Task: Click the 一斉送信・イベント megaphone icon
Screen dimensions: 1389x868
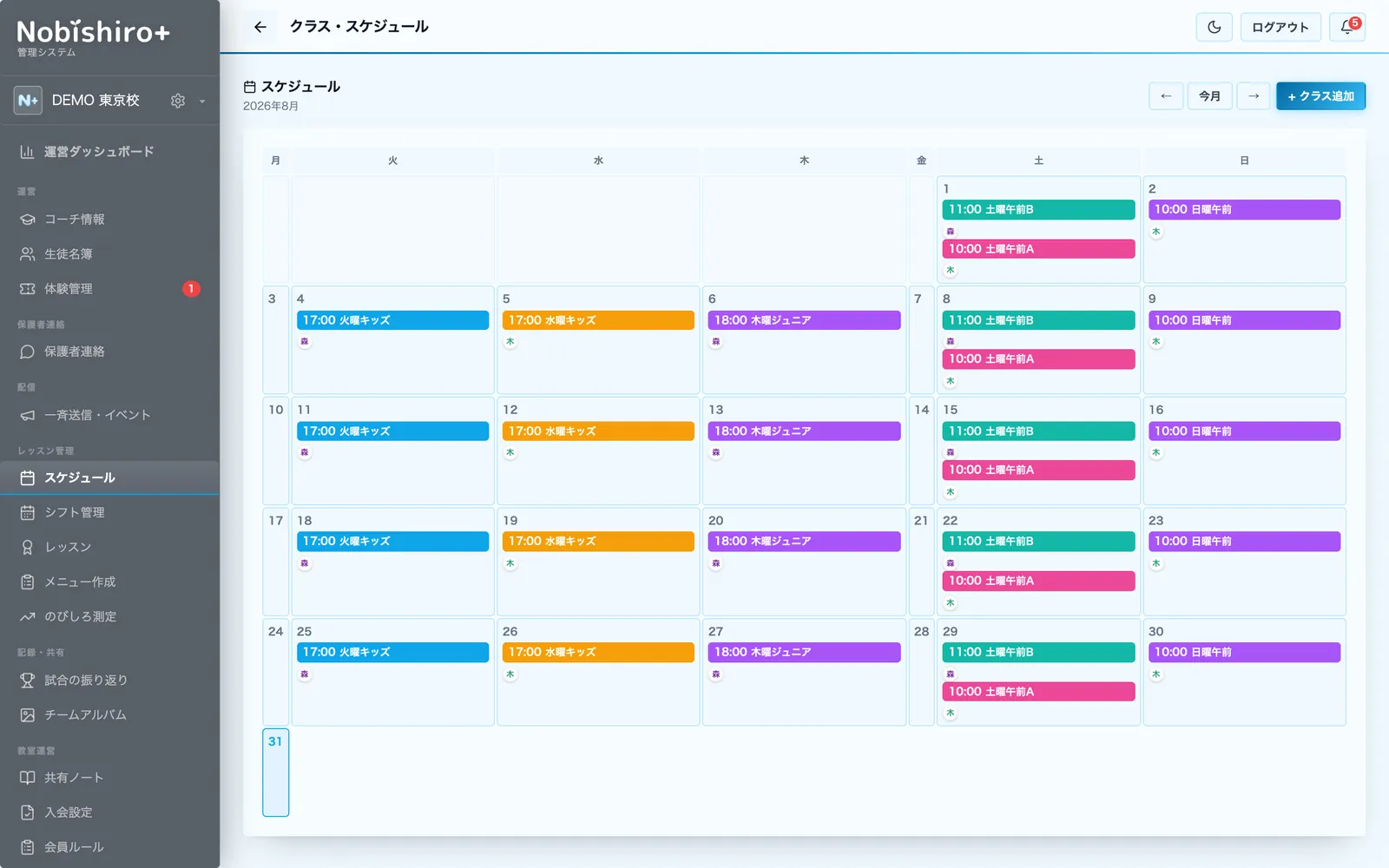Action: tap(28, 415)
